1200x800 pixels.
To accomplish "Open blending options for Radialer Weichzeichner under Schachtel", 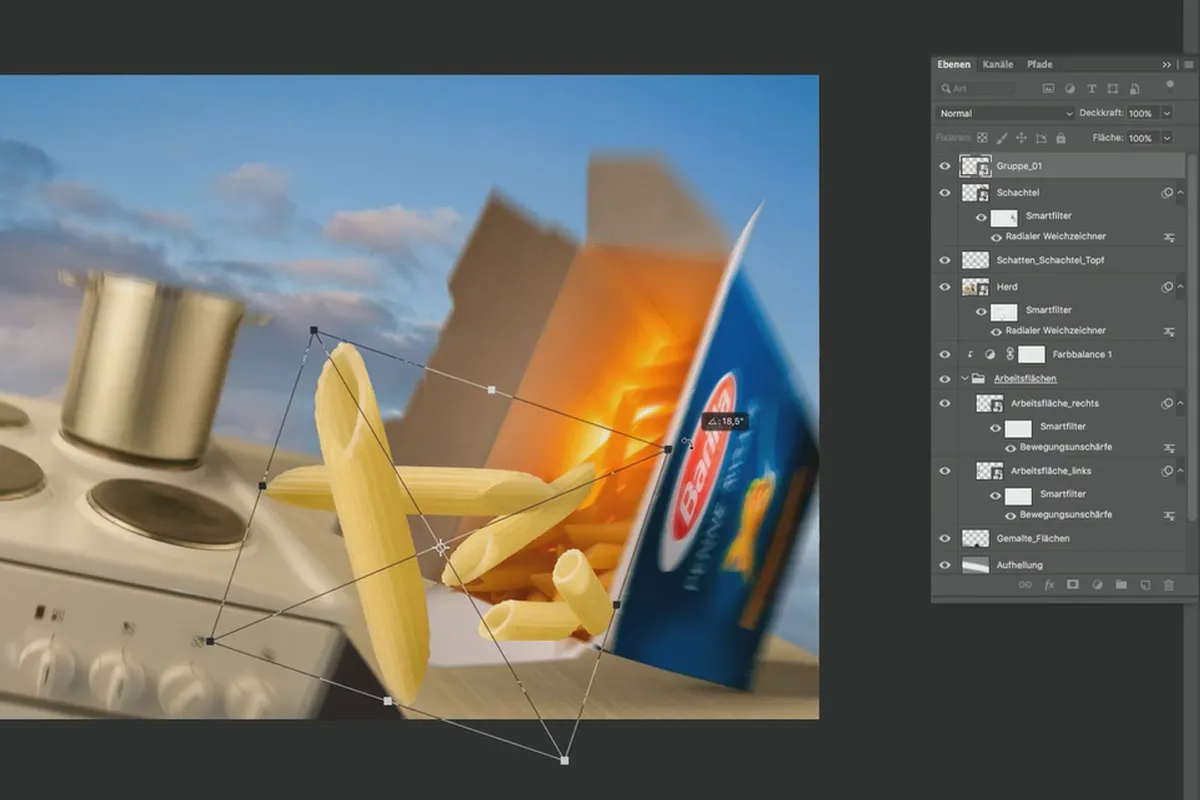I will pos(1169,237).
